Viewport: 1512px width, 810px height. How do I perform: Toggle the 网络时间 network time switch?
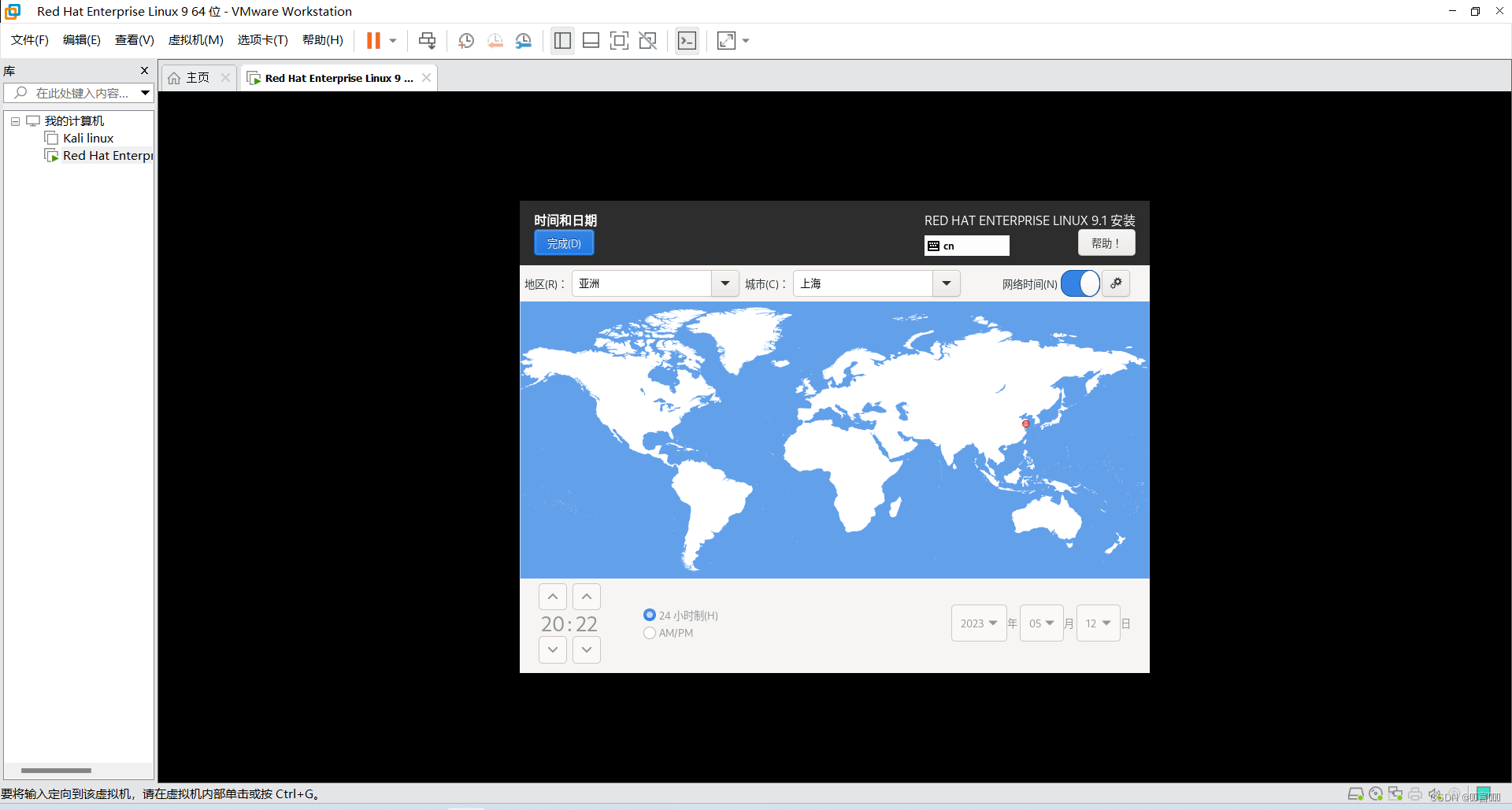point(1080,283)
